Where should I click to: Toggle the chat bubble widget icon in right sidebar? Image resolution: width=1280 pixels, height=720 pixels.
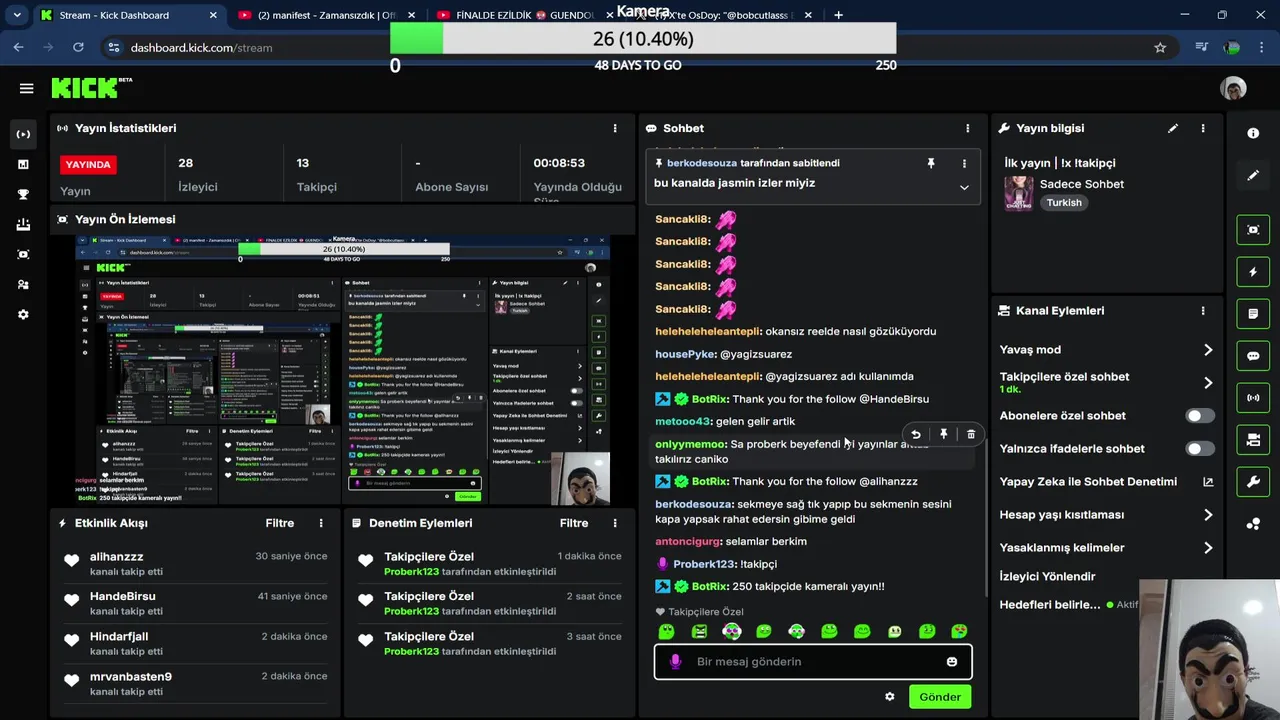tap(1253, 356)
